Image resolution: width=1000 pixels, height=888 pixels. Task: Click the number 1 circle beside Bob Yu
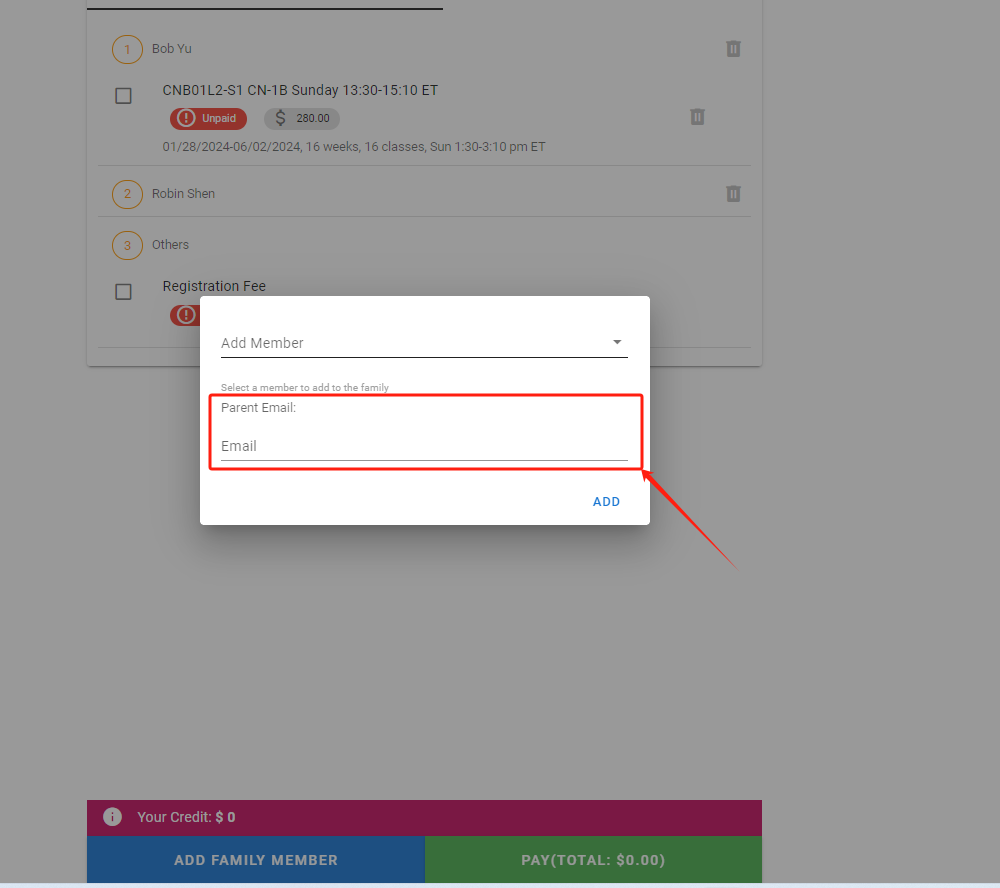pos(127,49)
